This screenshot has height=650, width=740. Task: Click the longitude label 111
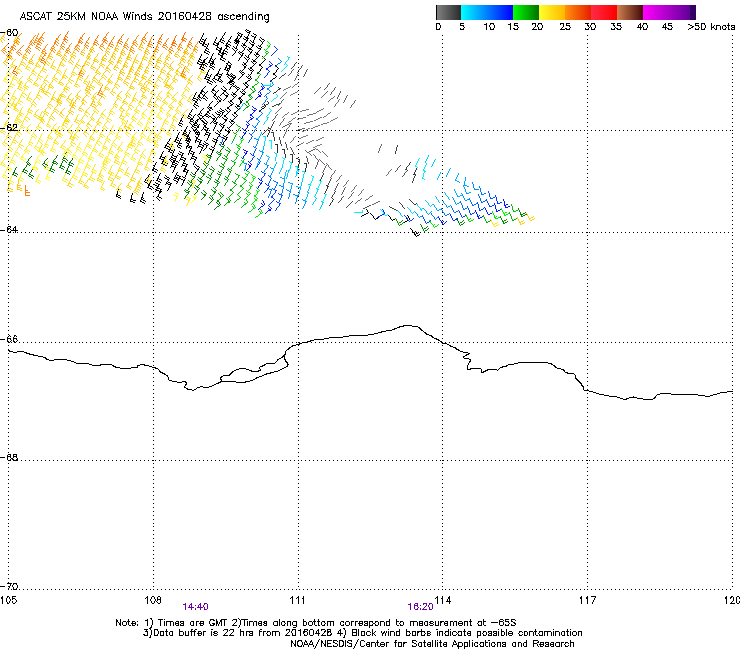click(297, 600)
